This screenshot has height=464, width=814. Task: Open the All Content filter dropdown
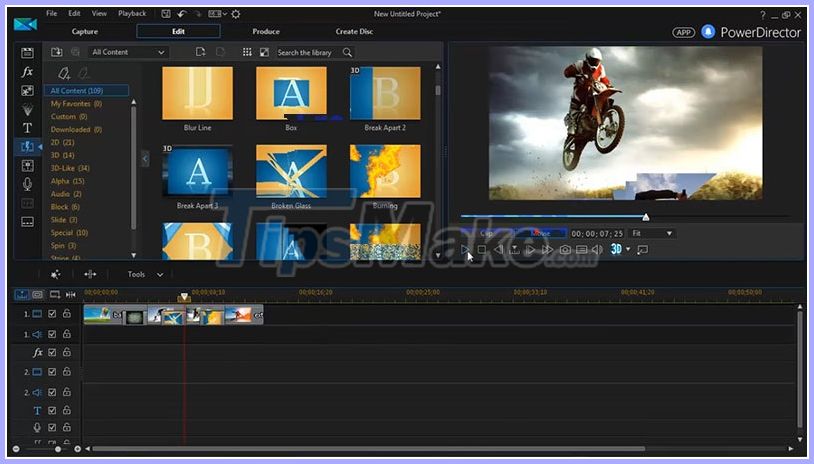[x=128, y=52]
